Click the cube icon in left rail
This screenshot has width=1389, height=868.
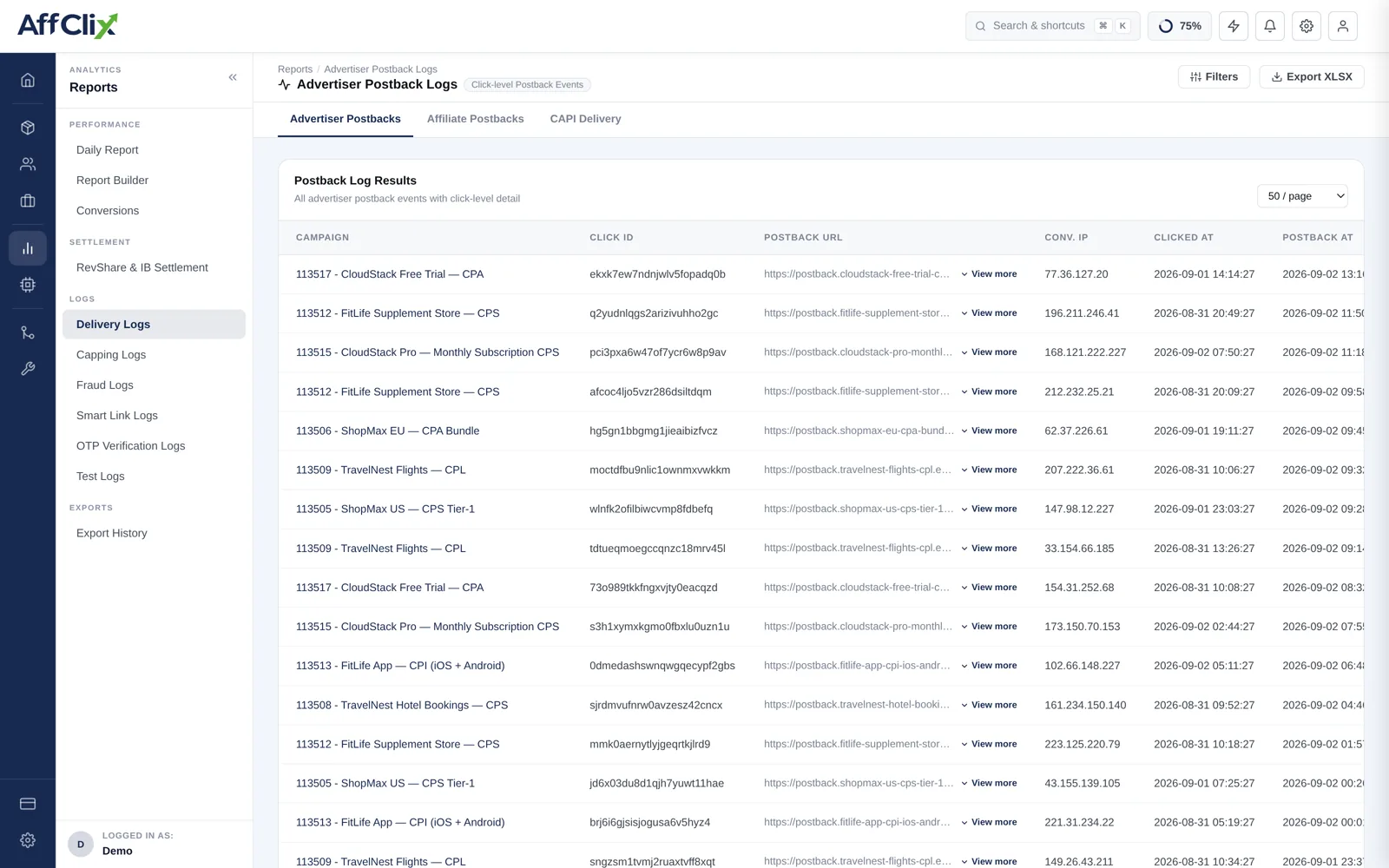coord(28,128)
